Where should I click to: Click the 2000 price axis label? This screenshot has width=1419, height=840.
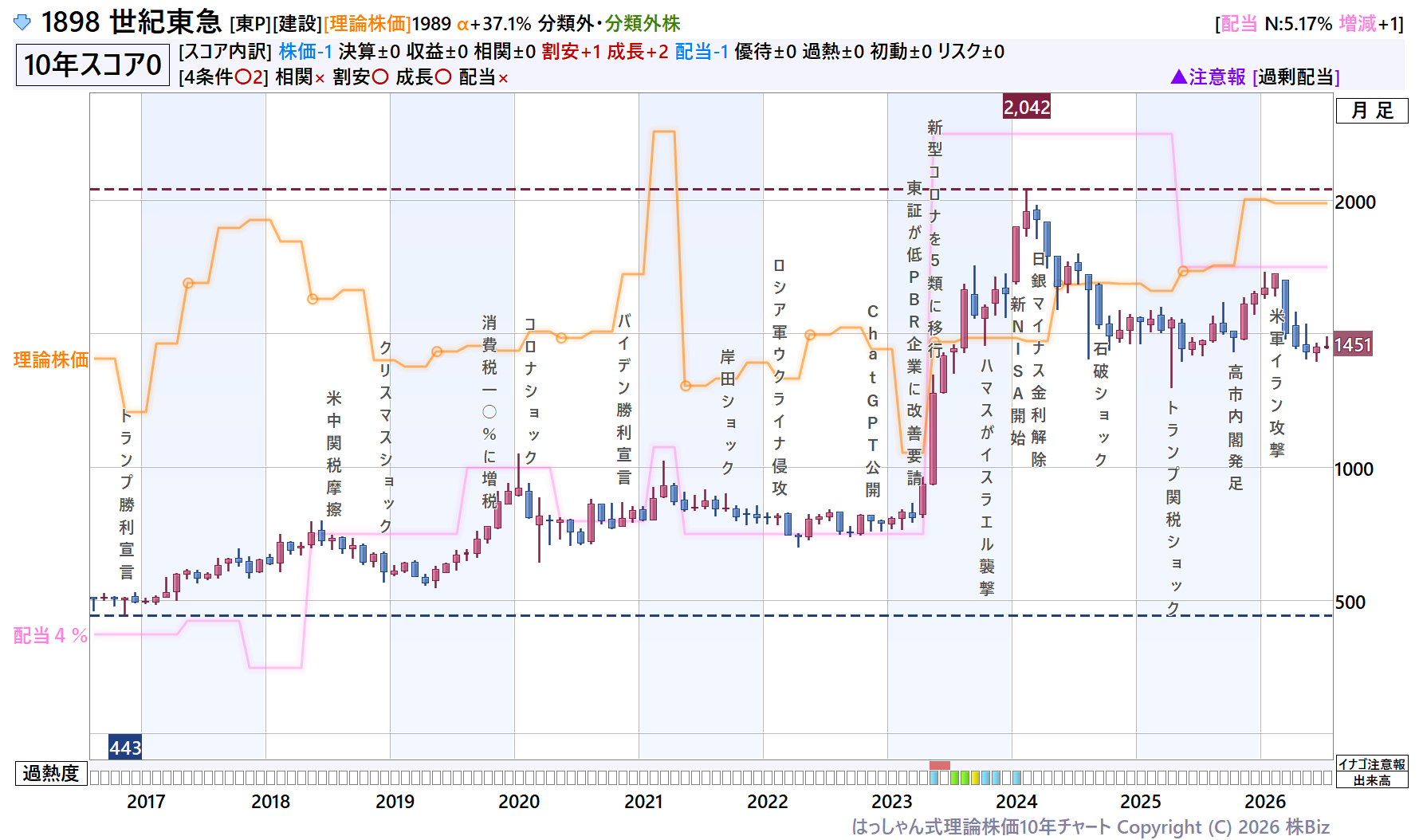coord(1355,202)
